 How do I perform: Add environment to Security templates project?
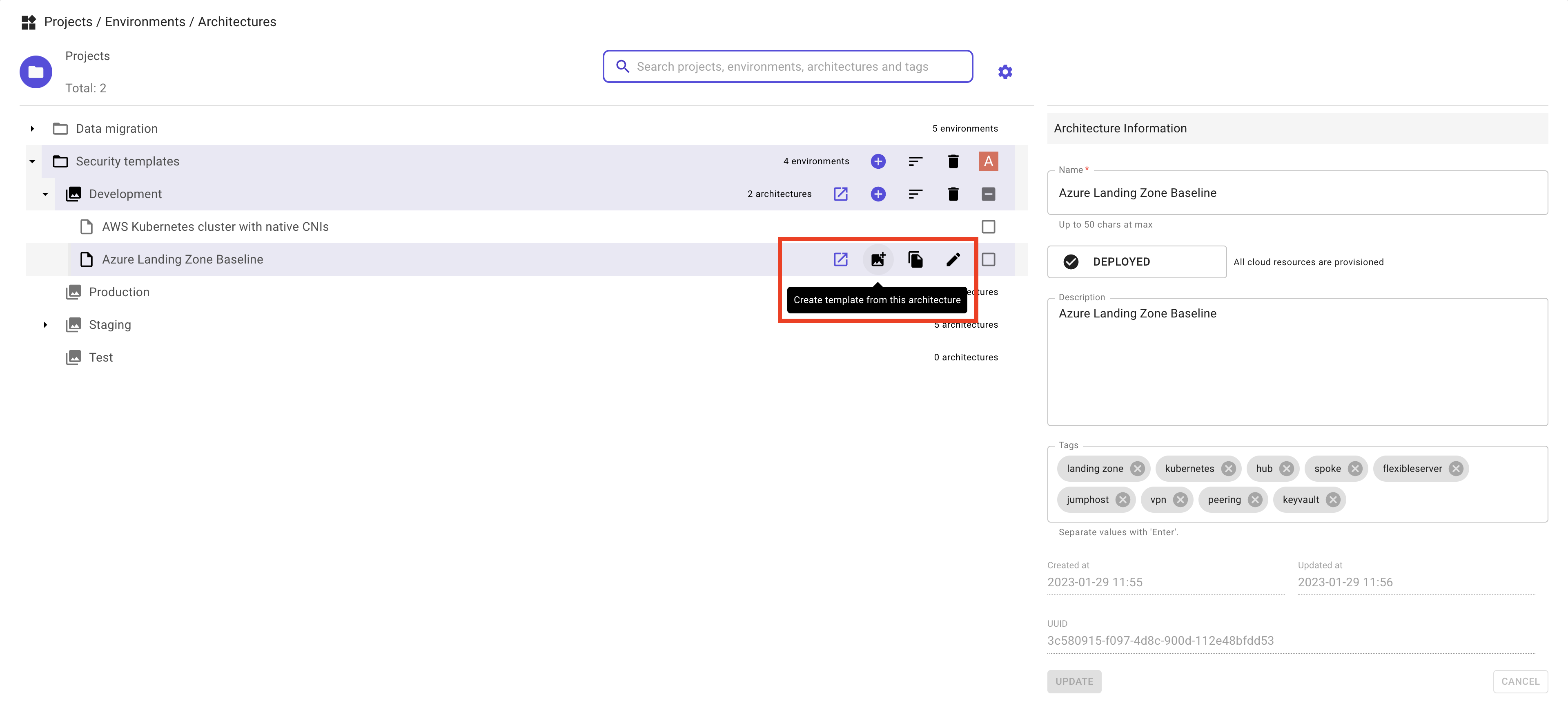(878, 161)
